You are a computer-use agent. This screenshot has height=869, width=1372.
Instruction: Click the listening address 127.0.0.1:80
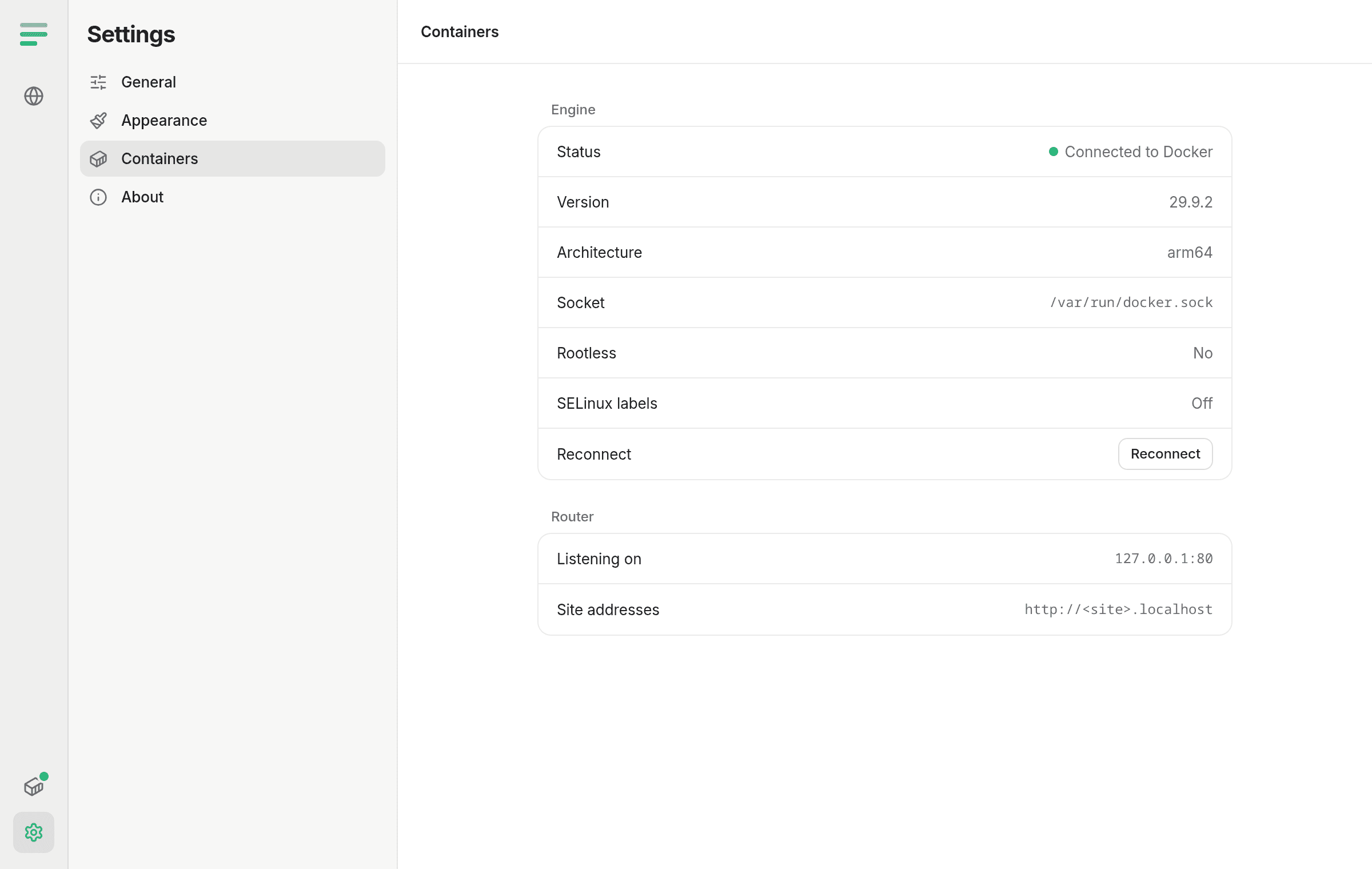click(x=1164, y=559)
